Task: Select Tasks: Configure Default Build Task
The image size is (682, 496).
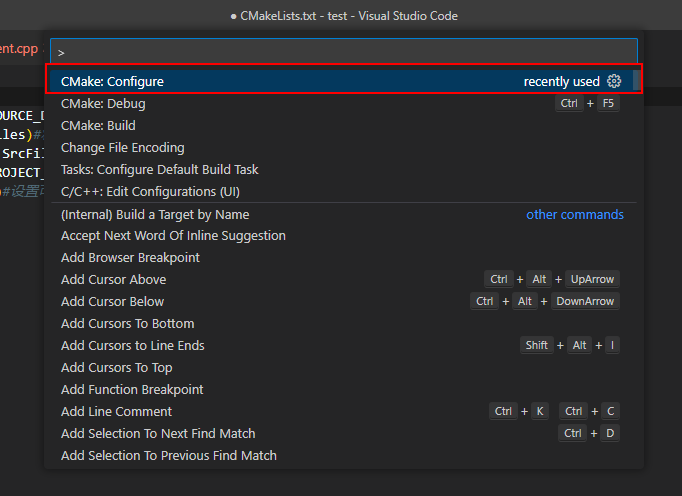Action: pyautogui.click(x=160, y=169)
